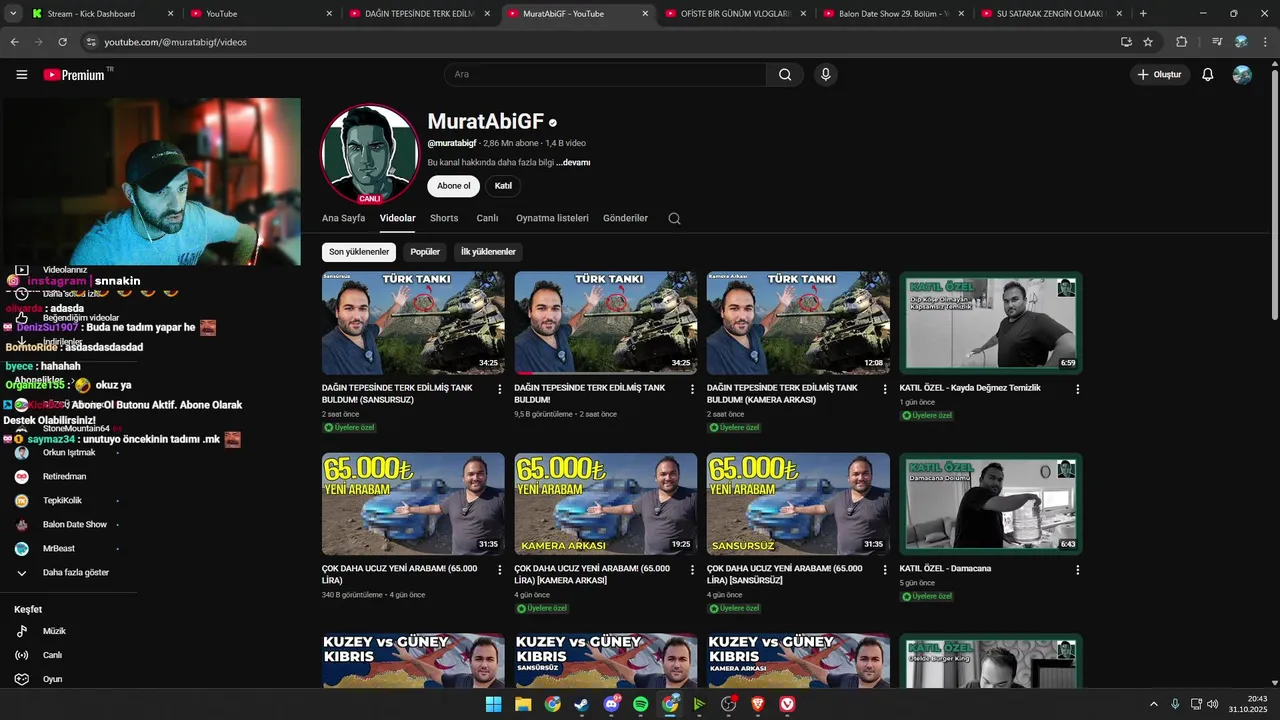Open browser extensions puzzle icon
1280x720 pixels.
(x=1181, y=42)
